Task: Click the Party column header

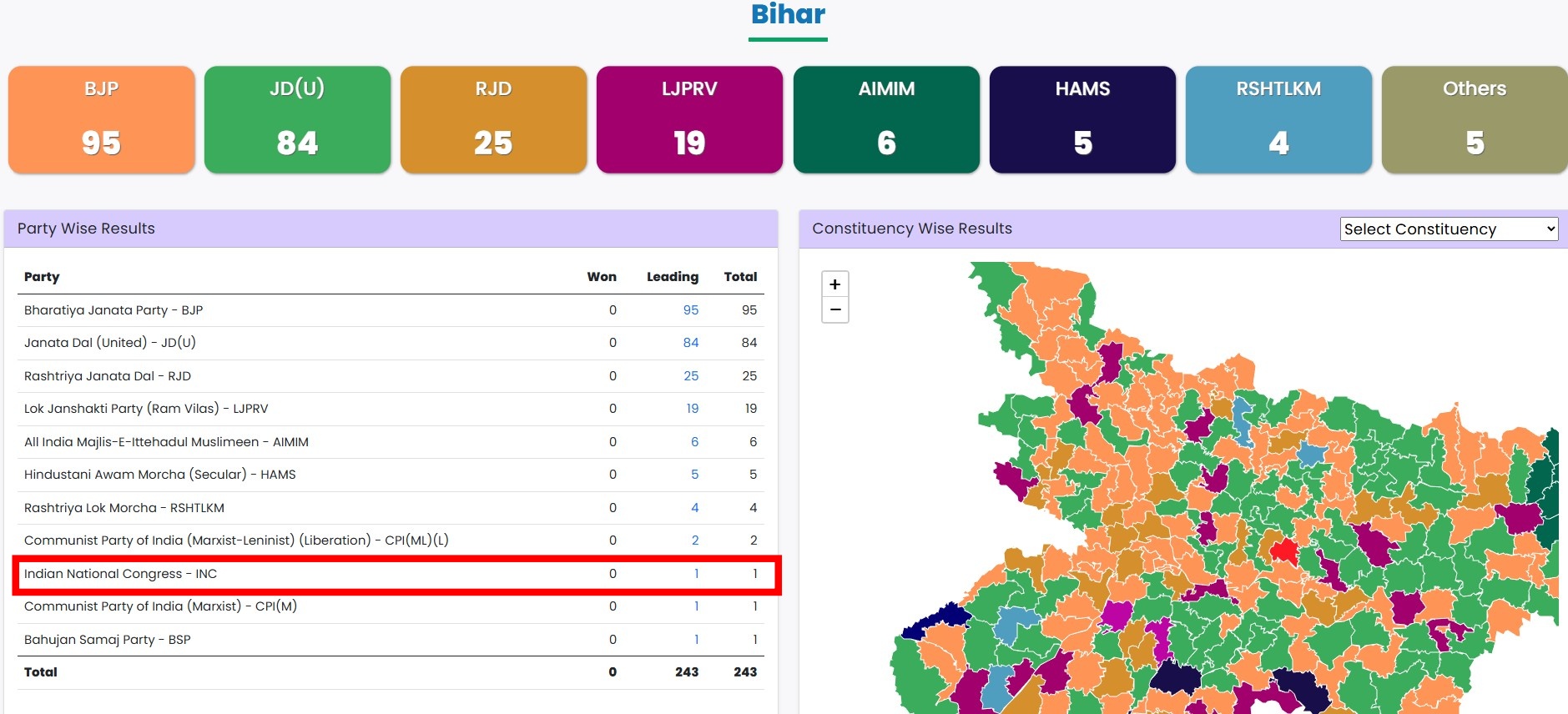Action: 42,277
